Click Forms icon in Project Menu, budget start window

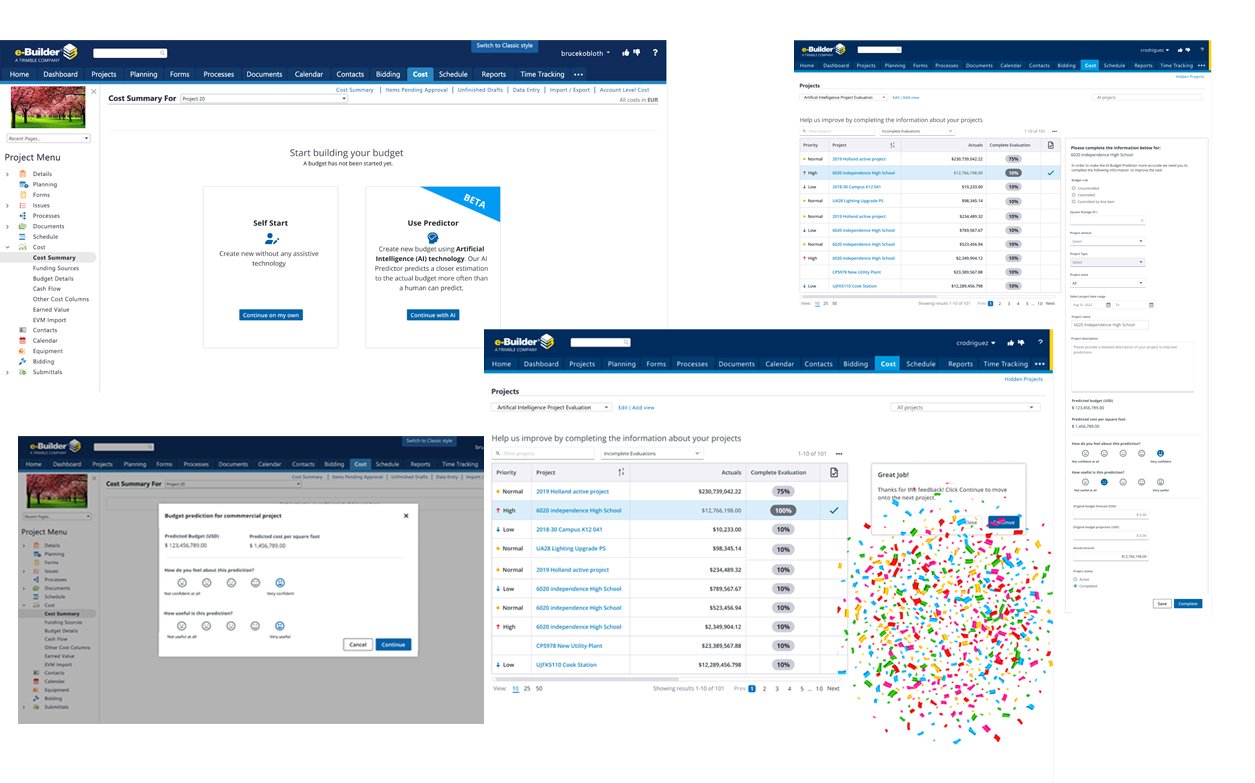pyautogui.click(x=23, y=195)
